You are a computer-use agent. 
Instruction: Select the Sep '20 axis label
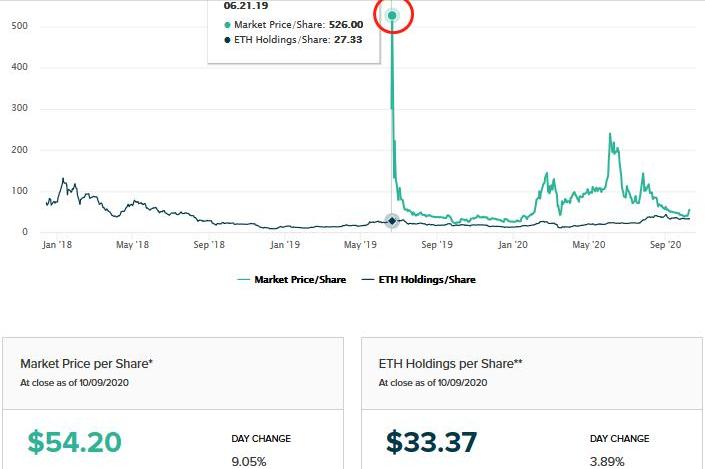tap(665, 245)
